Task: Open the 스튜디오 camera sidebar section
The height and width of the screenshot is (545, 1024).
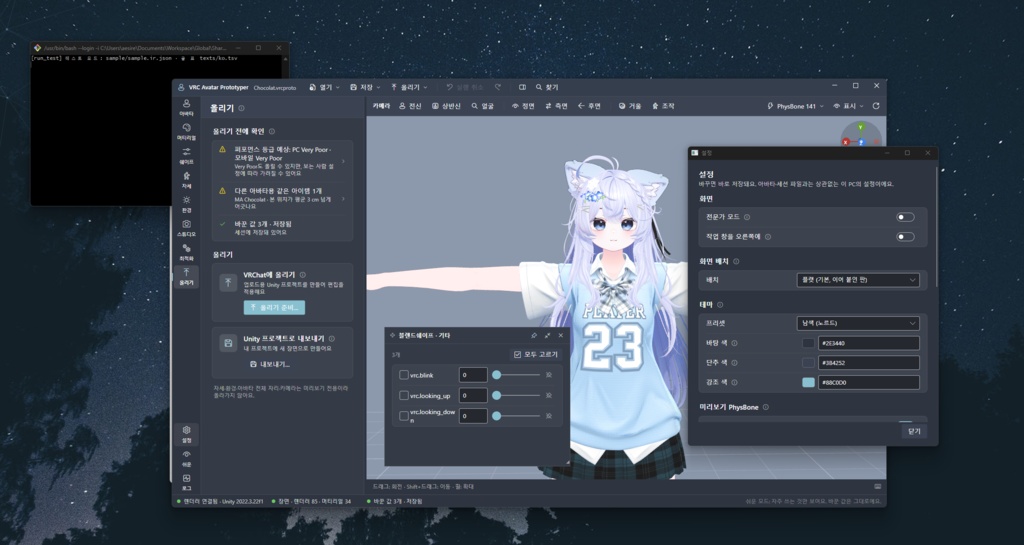Action: [186, 228]
